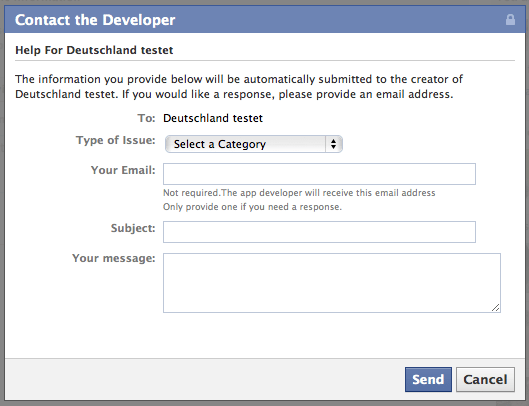Select the Deutschland testet recipient text

[x=213, y=118]
